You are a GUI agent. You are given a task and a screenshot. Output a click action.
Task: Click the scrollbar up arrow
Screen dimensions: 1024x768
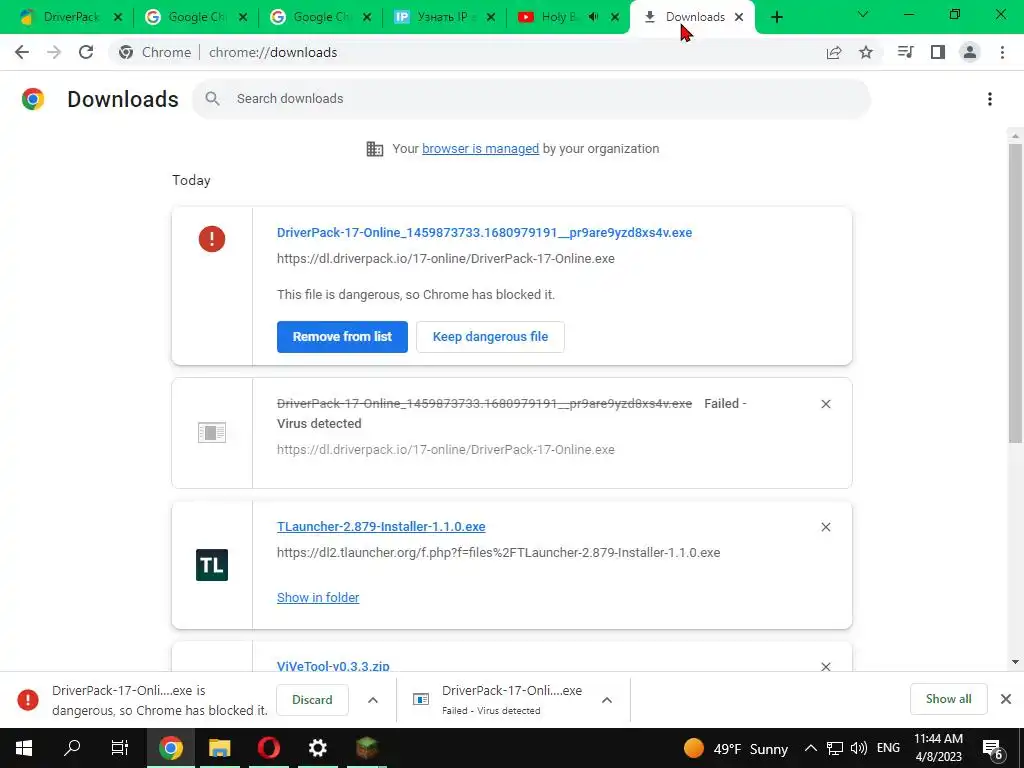1015,136
